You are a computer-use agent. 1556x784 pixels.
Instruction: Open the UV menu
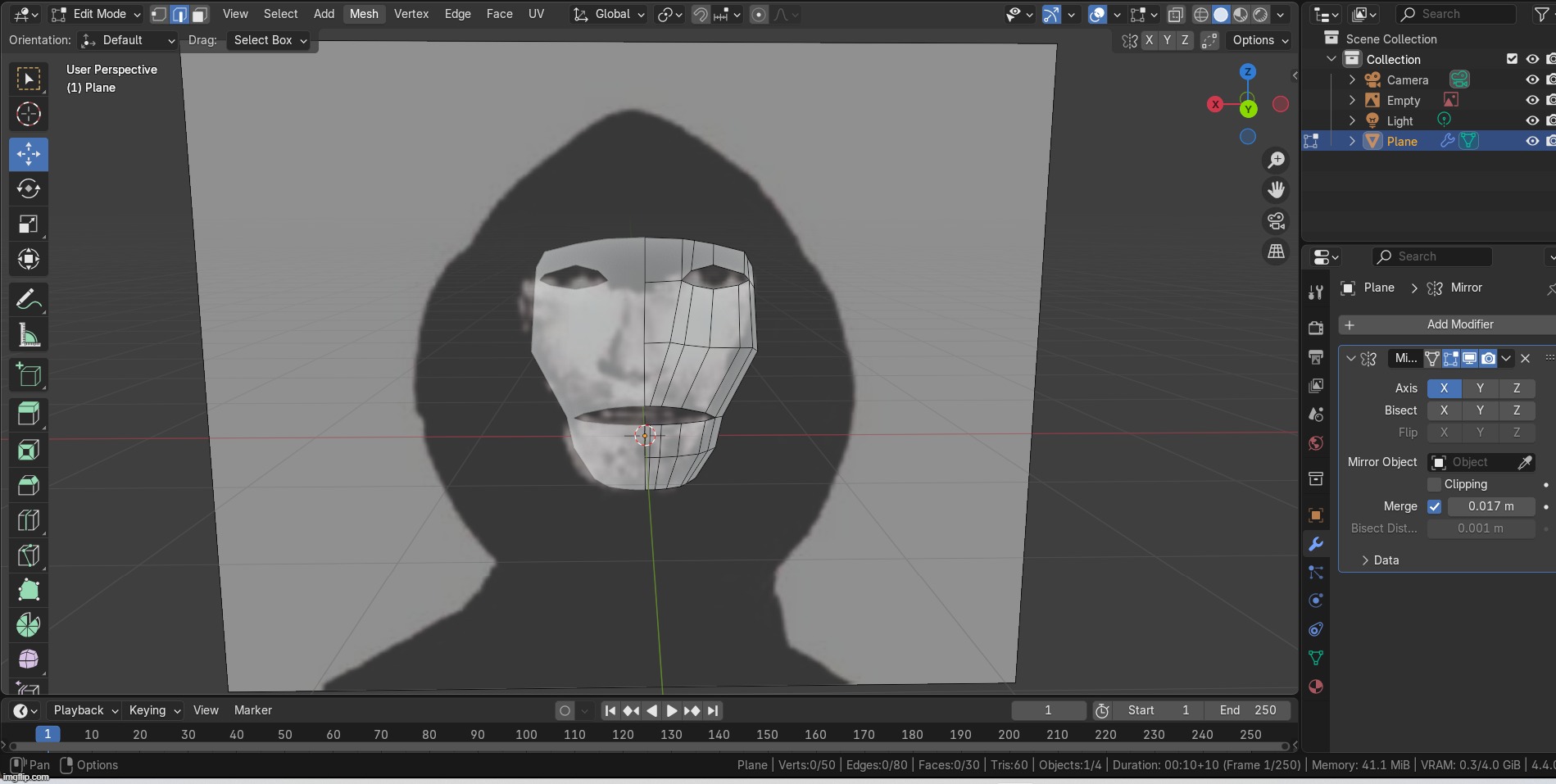(x=536, y=14)
